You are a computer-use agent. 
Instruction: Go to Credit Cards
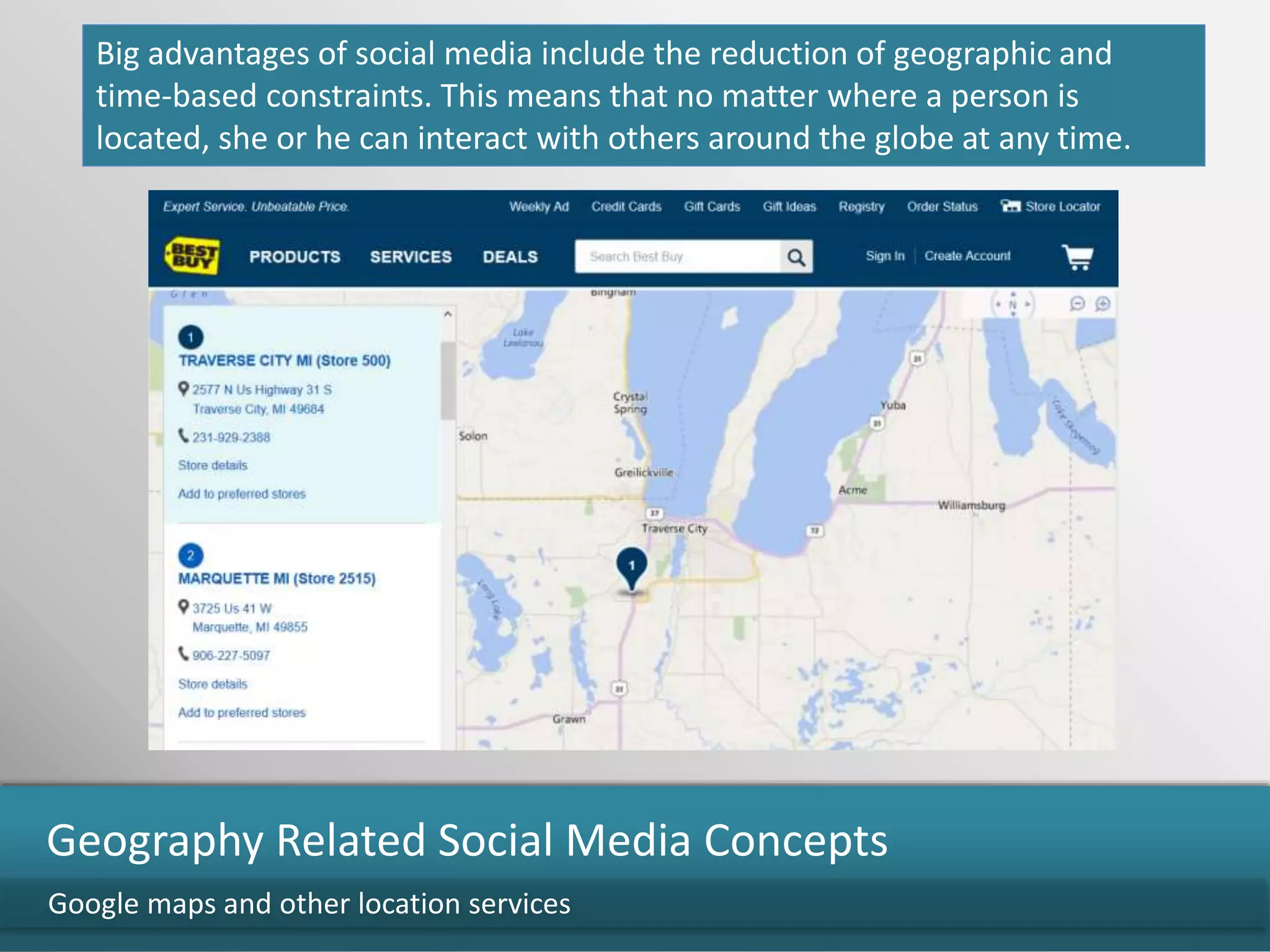click(x=626, y=206)
